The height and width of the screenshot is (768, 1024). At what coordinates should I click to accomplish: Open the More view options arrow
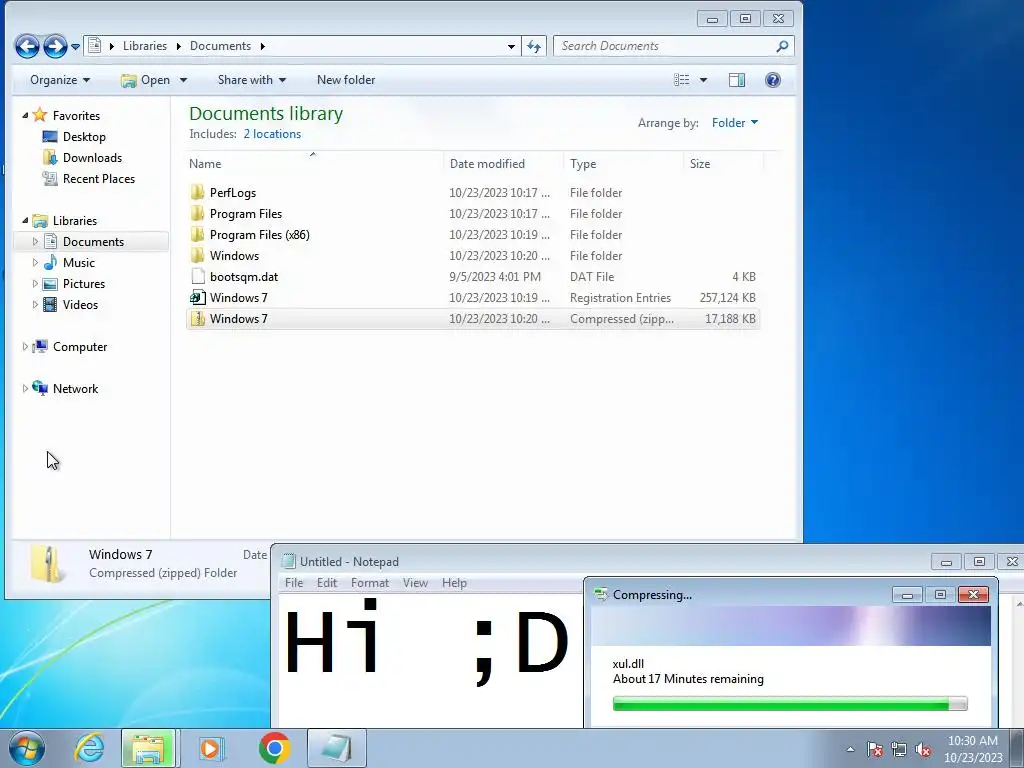tap(703, 80)
